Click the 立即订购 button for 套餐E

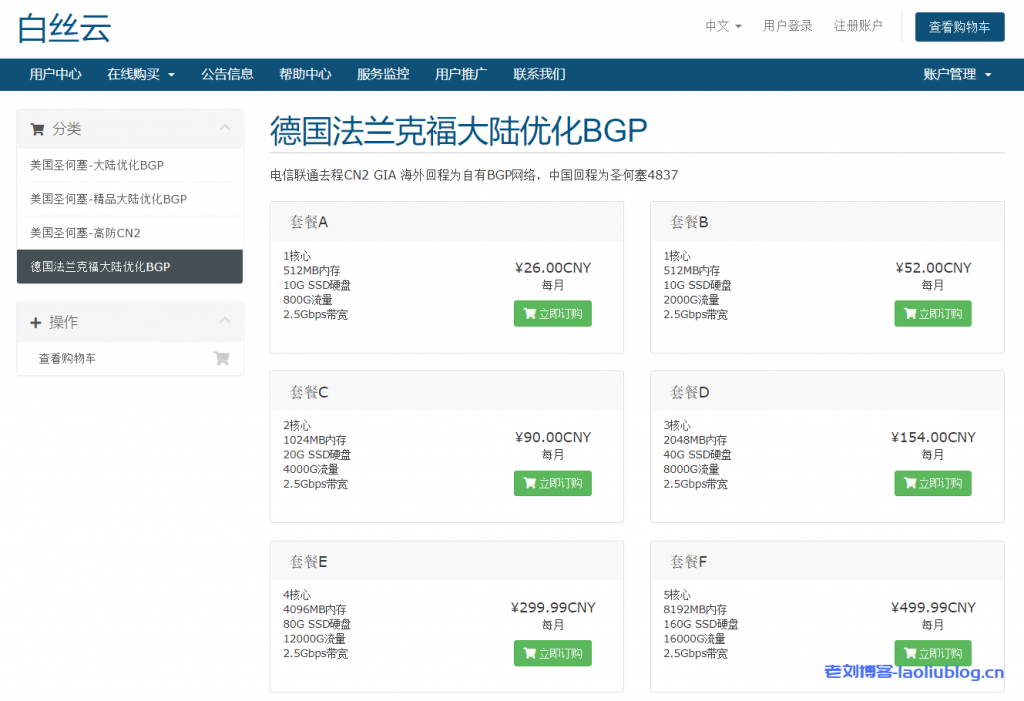point(552,652)
